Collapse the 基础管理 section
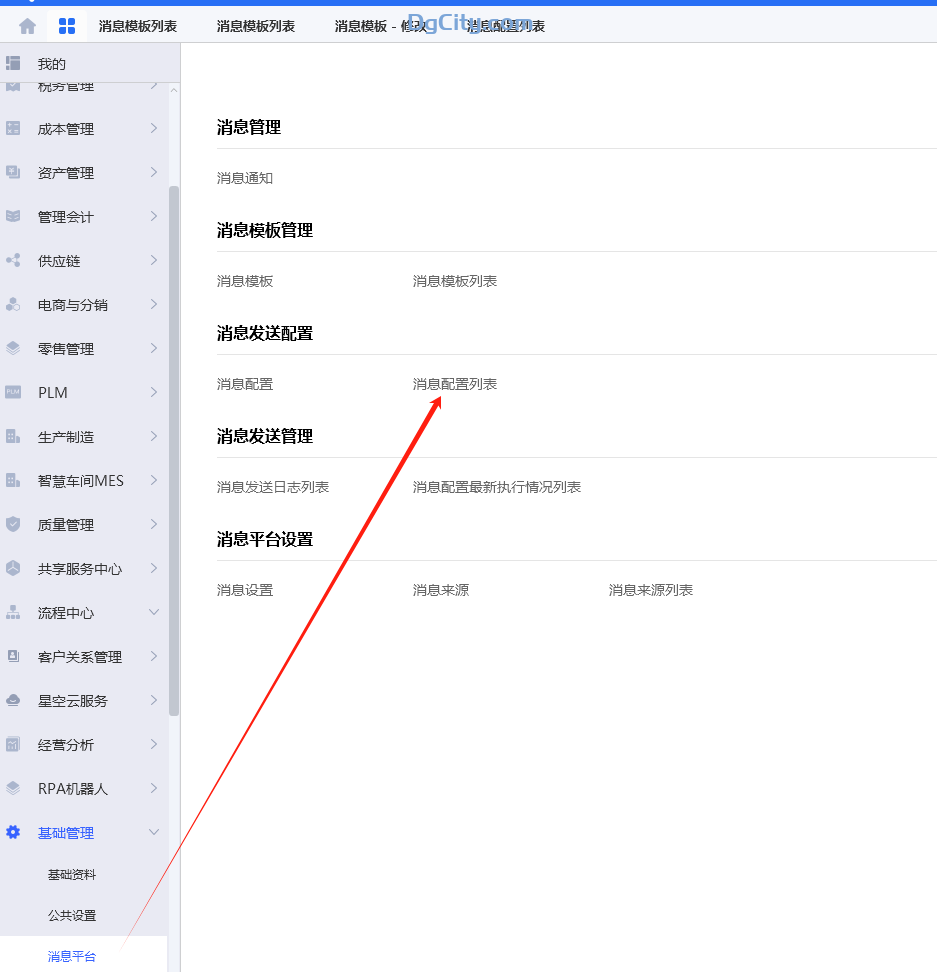The height and width of the screenshot is (972, 937). (155, 832)
